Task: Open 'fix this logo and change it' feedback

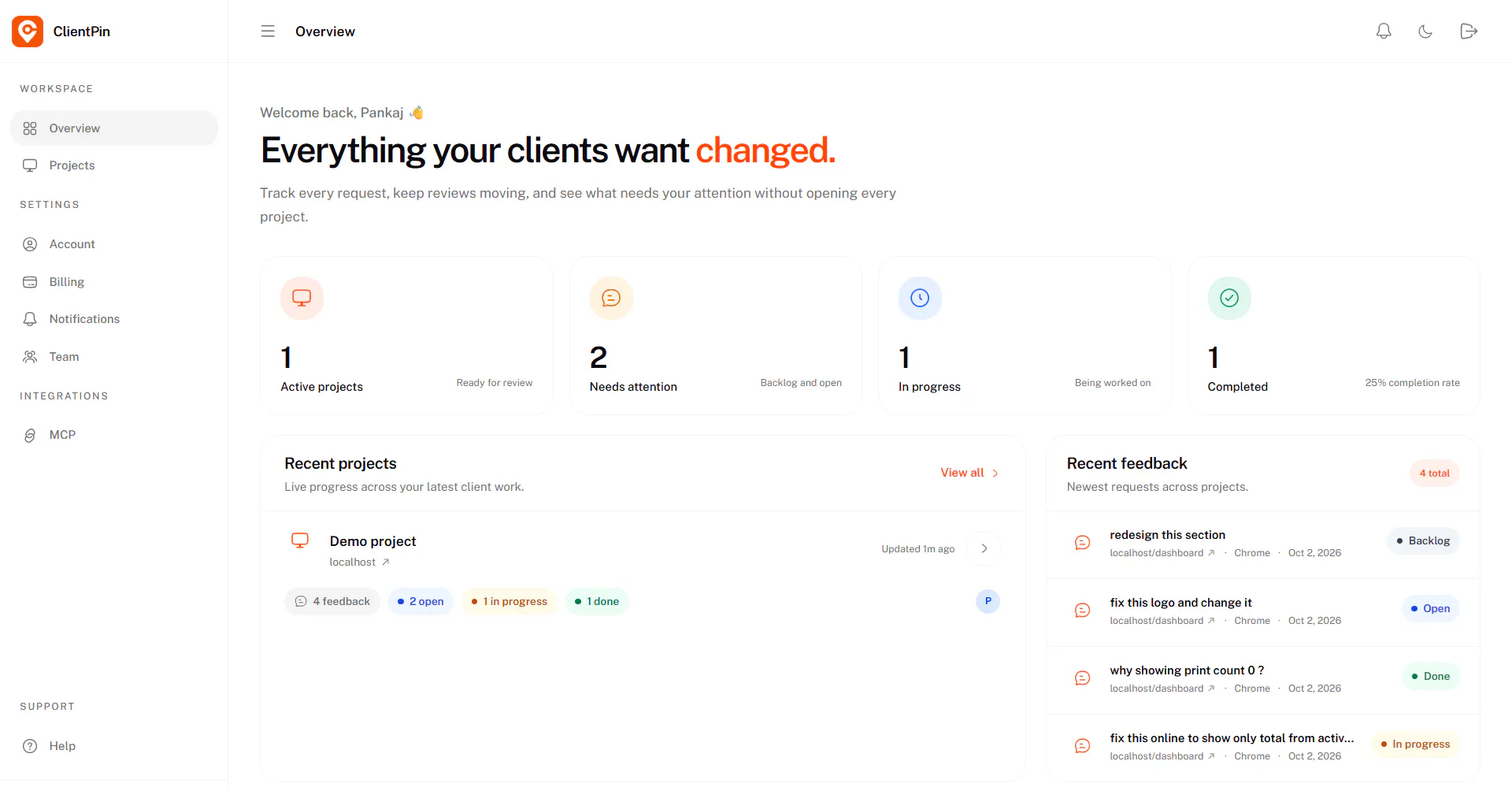Action: point(1180,603)
